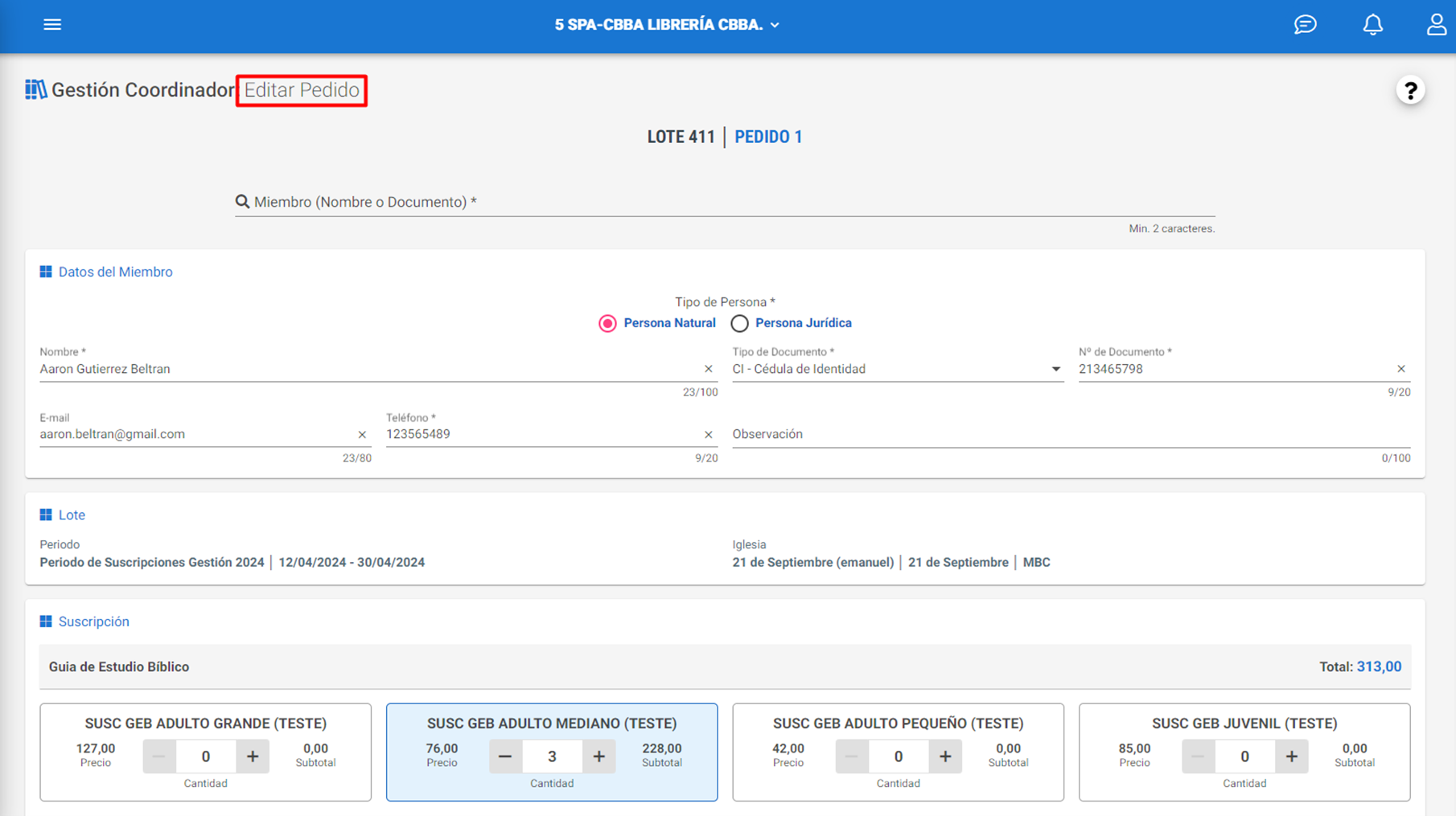
Task: Click the Gestión Coordinador title
Action: coord(142,90)
